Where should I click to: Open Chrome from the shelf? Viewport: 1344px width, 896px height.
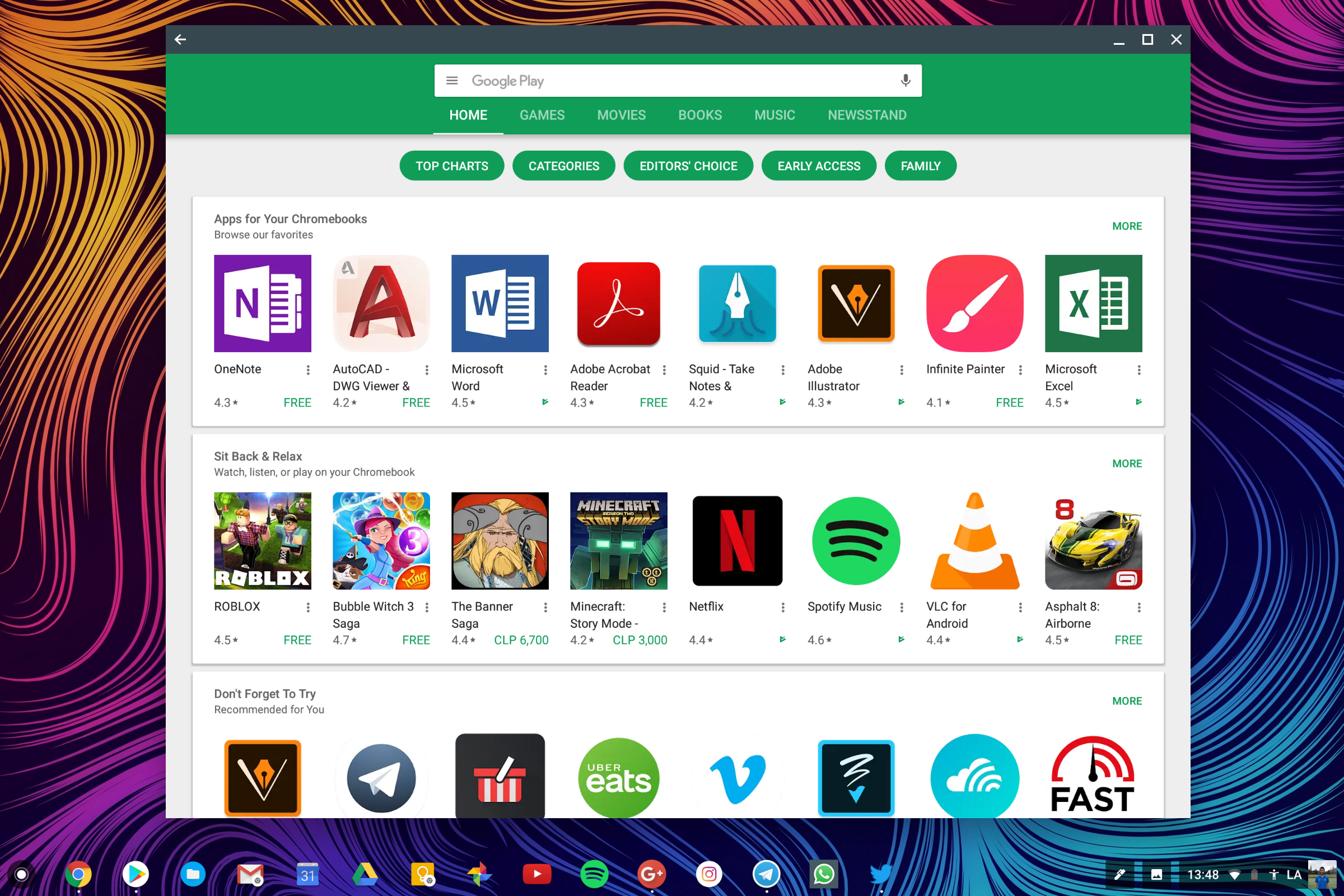[x=78, y=874]
